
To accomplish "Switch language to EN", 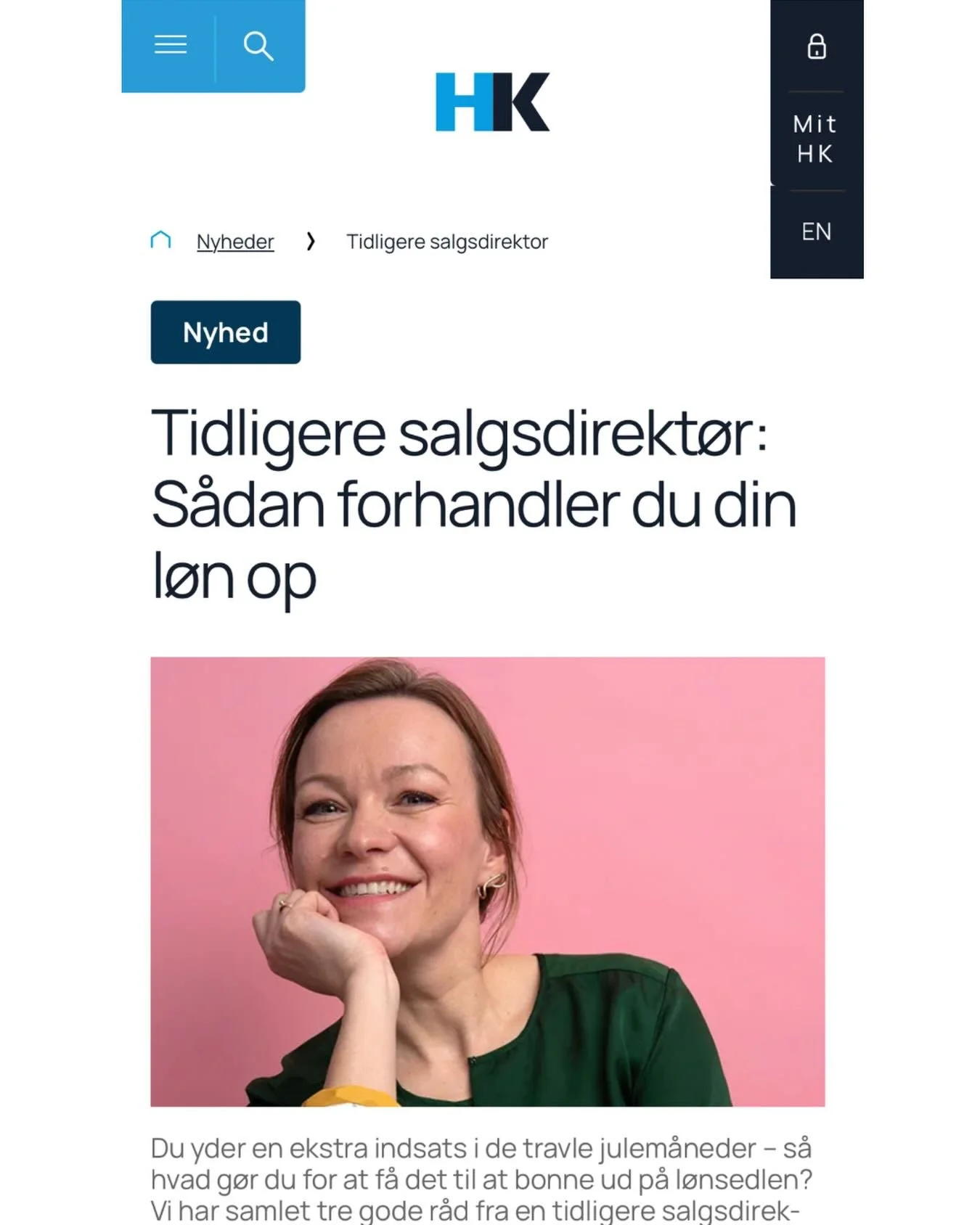I will tap(817, 232).
